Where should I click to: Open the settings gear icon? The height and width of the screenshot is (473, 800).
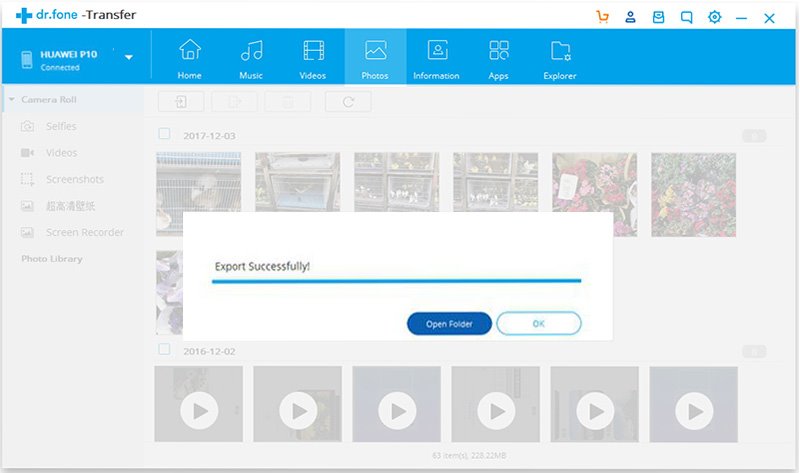coord(715,17)
